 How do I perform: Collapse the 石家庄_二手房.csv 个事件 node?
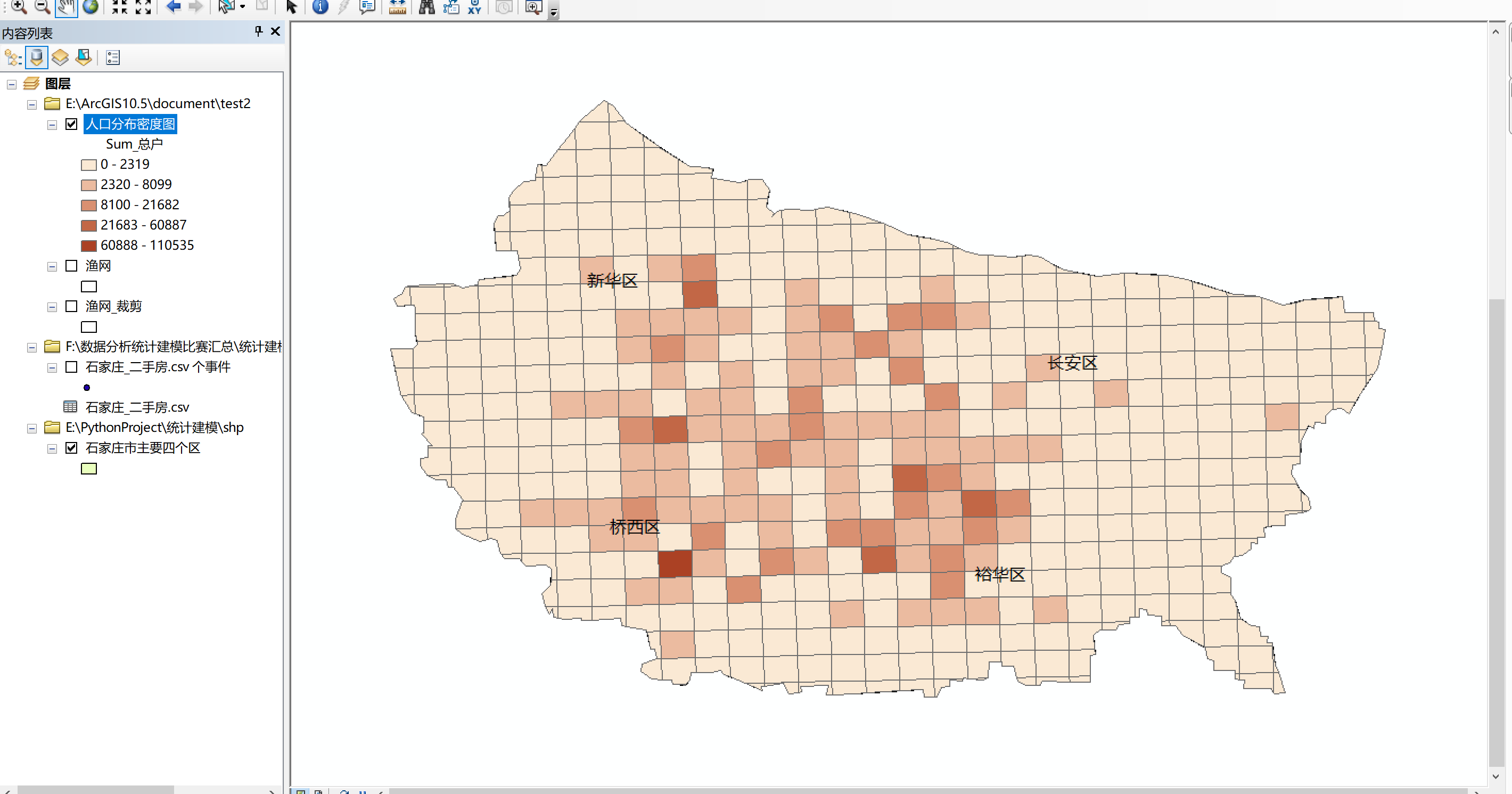click(x=52, y=367)
